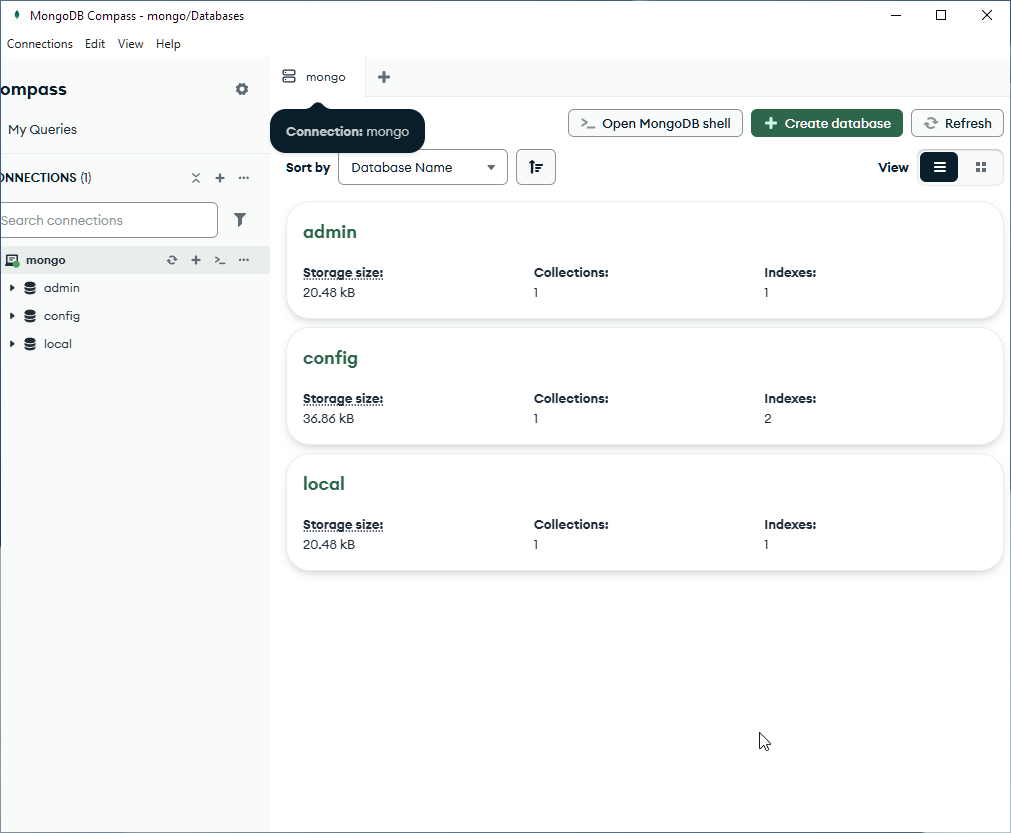Open Sort by Database Name dropdown

423,168
